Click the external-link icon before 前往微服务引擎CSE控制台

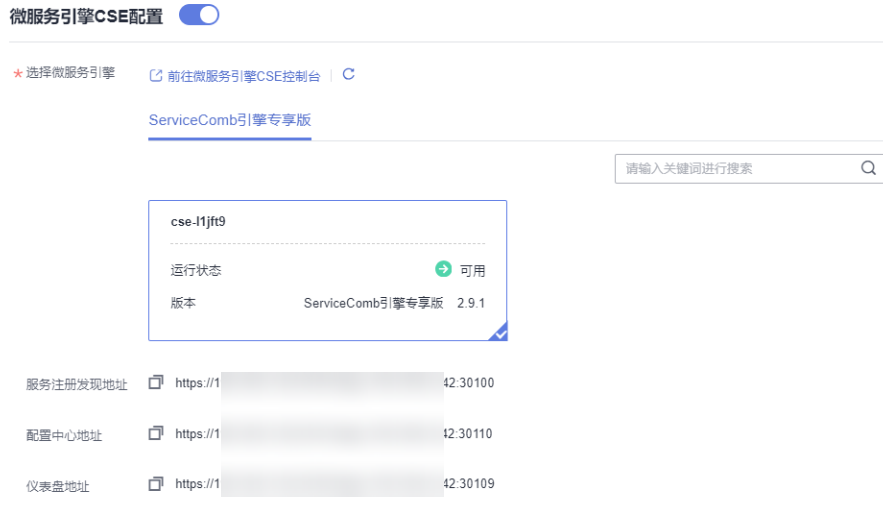(156, 75)
